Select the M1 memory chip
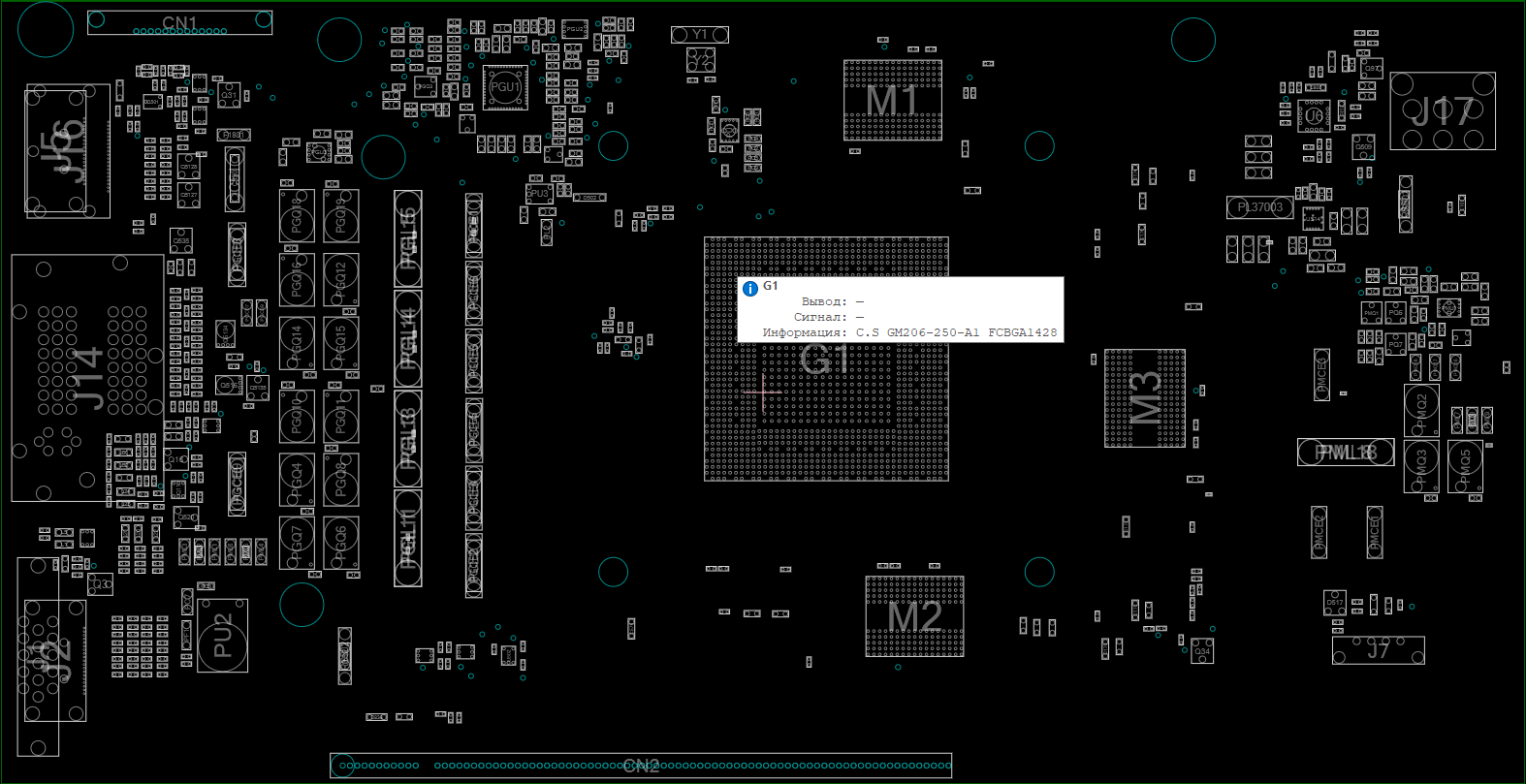The height and width of the screenshot is (784, 1526). [892, 101]
